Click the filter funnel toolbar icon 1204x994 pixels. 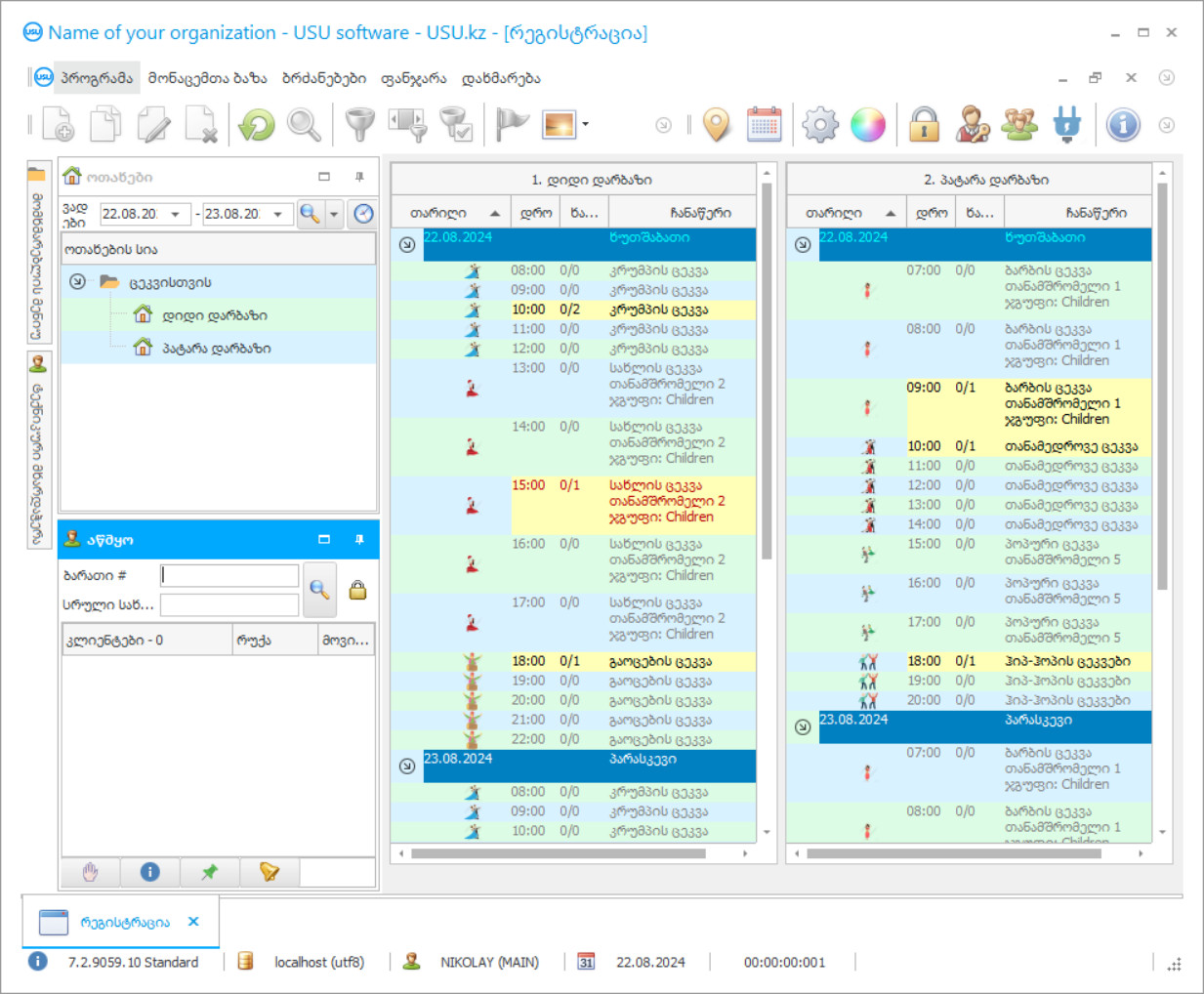[x=359, y=125]
